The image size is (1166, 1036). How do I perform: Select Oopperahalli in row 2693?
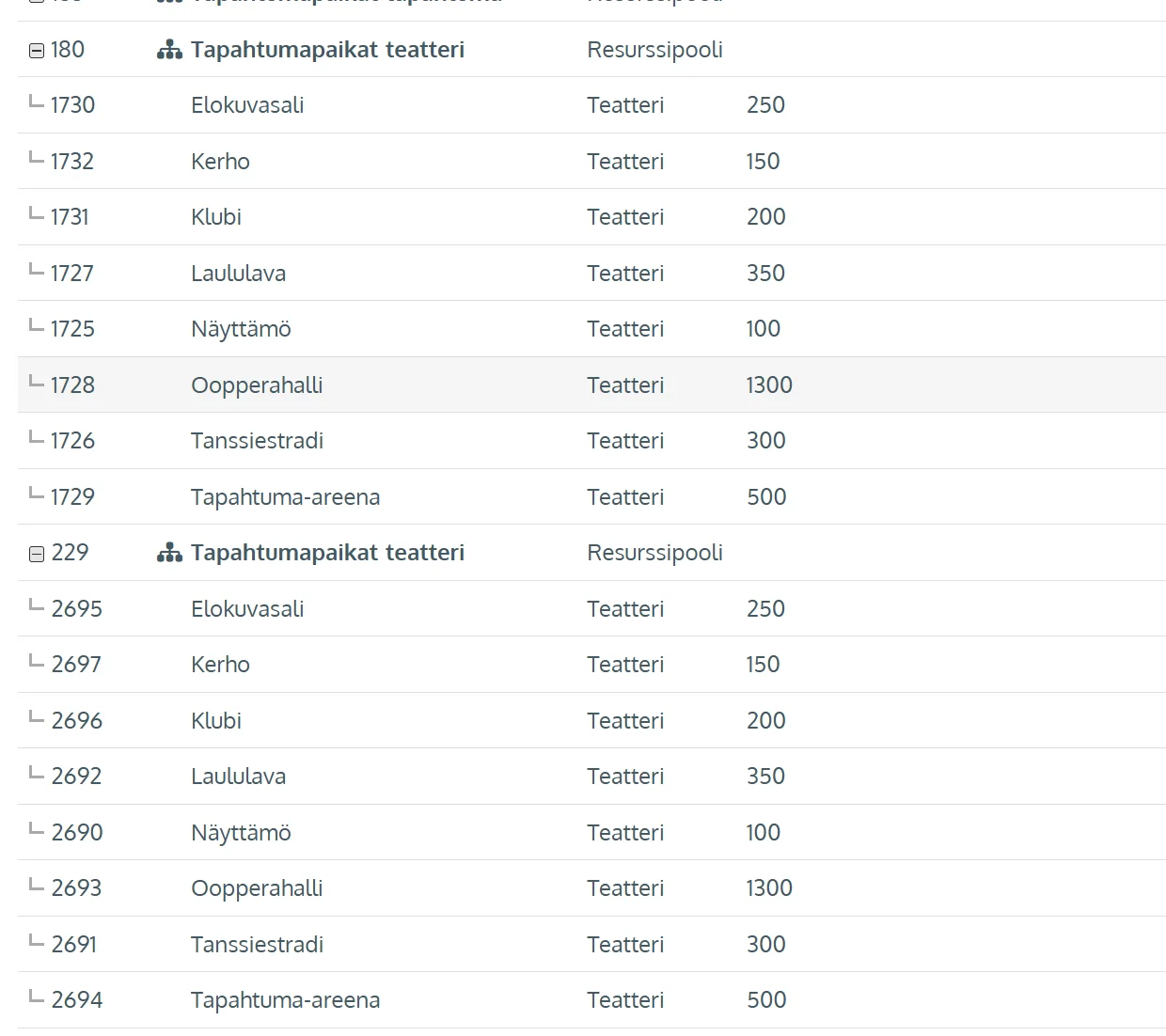(x=257, y=888)
